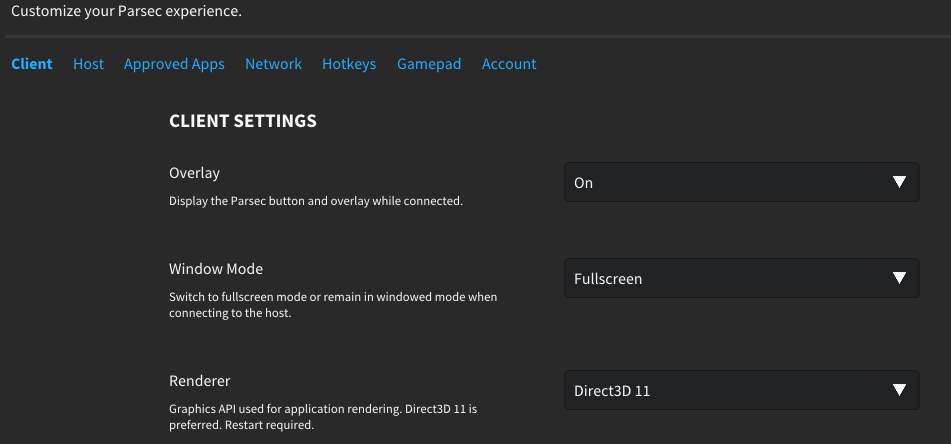The height and width of the screenshot is (444, 951).
Task: Open the Hotkeys tab
Action: point(349,64)
